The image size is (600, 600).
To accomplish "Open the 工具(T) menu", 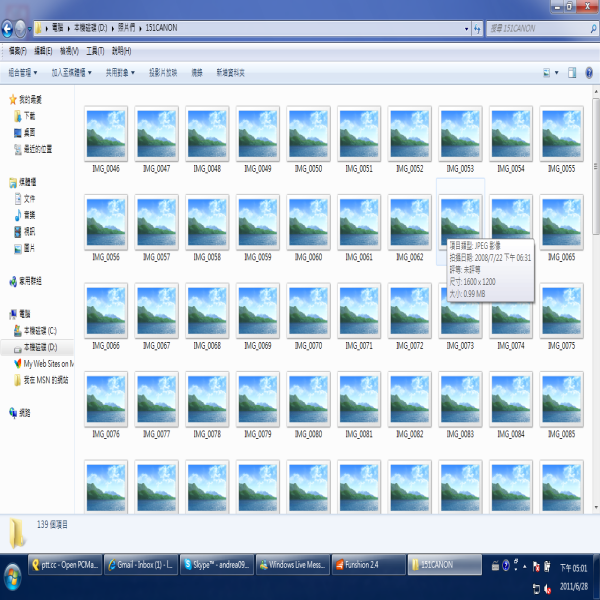I will pyautogui.click(x=95, y=50).
